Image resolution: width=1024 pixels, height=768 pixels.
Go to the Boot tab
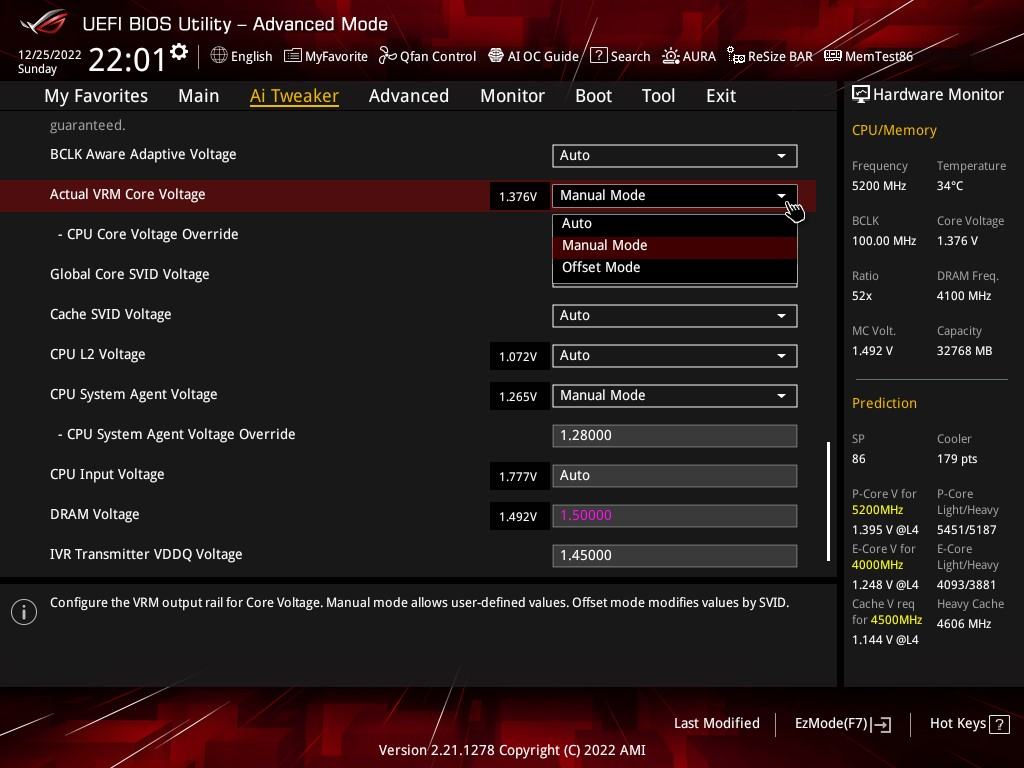point(593,95)
